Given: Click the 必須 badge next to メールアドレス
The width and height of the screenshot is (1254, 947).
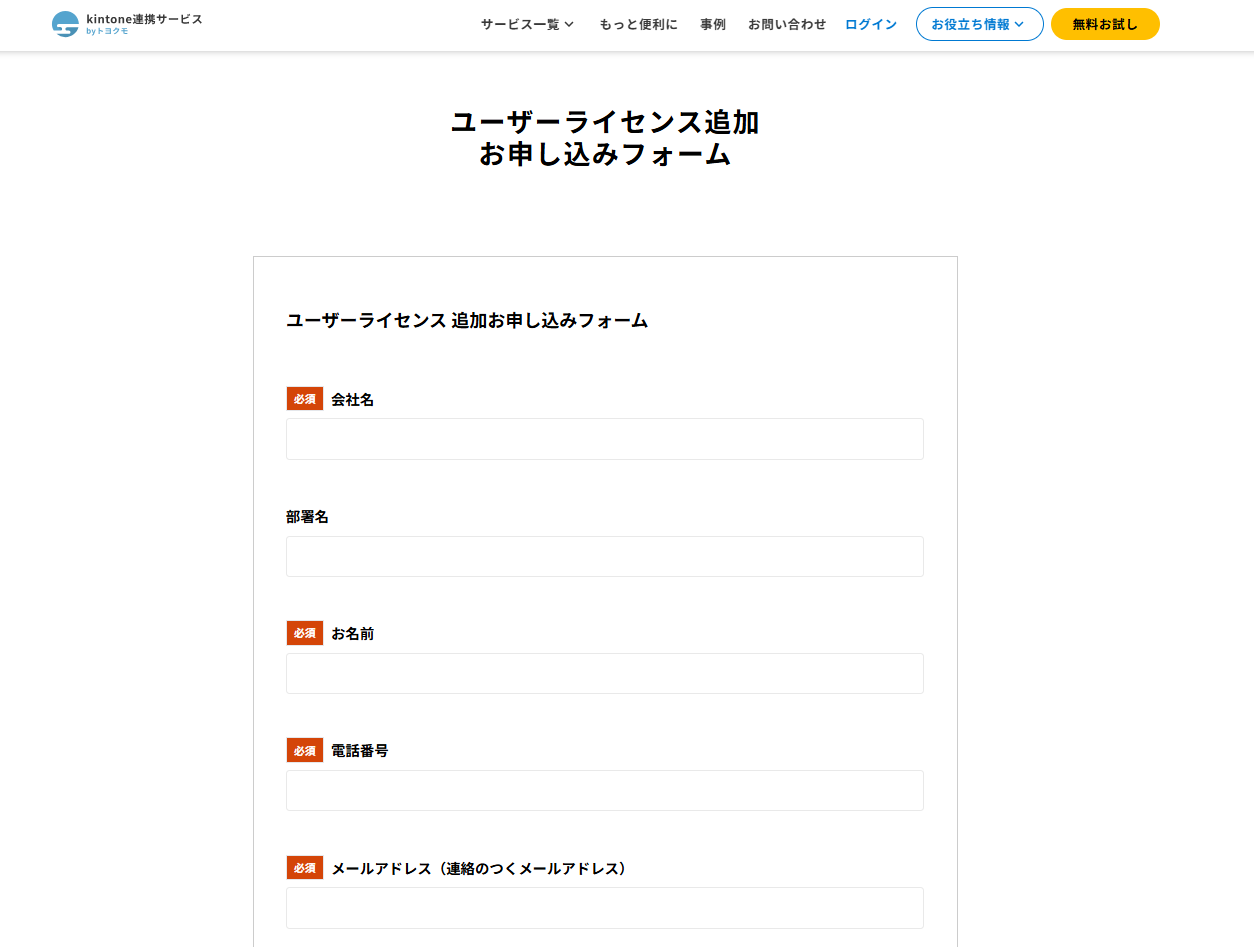Looking at the screenshot, I should click(x=305, y=868).
